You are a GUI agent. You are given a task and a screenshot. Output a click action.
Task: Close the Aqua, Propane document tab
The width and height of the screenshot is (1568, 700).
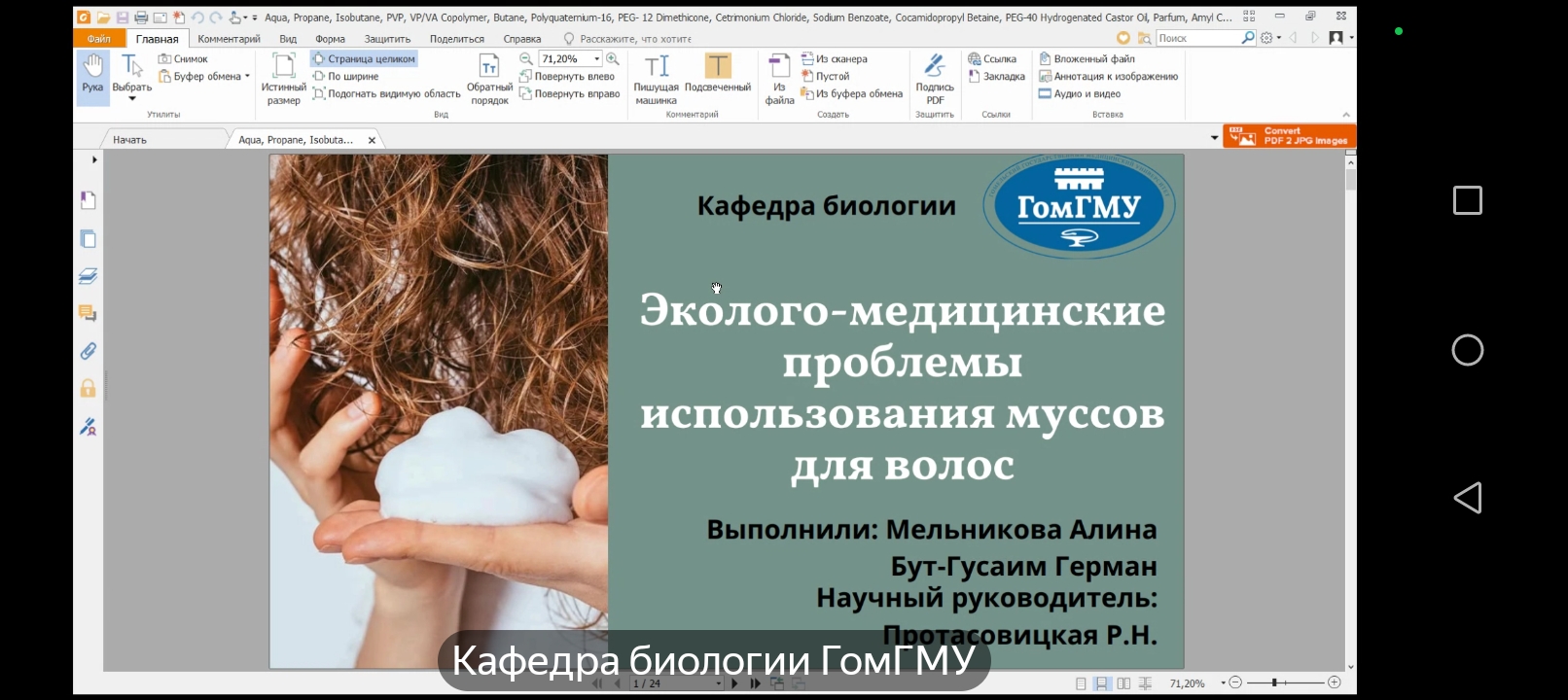pyautogui.click(x=372, y=140)
